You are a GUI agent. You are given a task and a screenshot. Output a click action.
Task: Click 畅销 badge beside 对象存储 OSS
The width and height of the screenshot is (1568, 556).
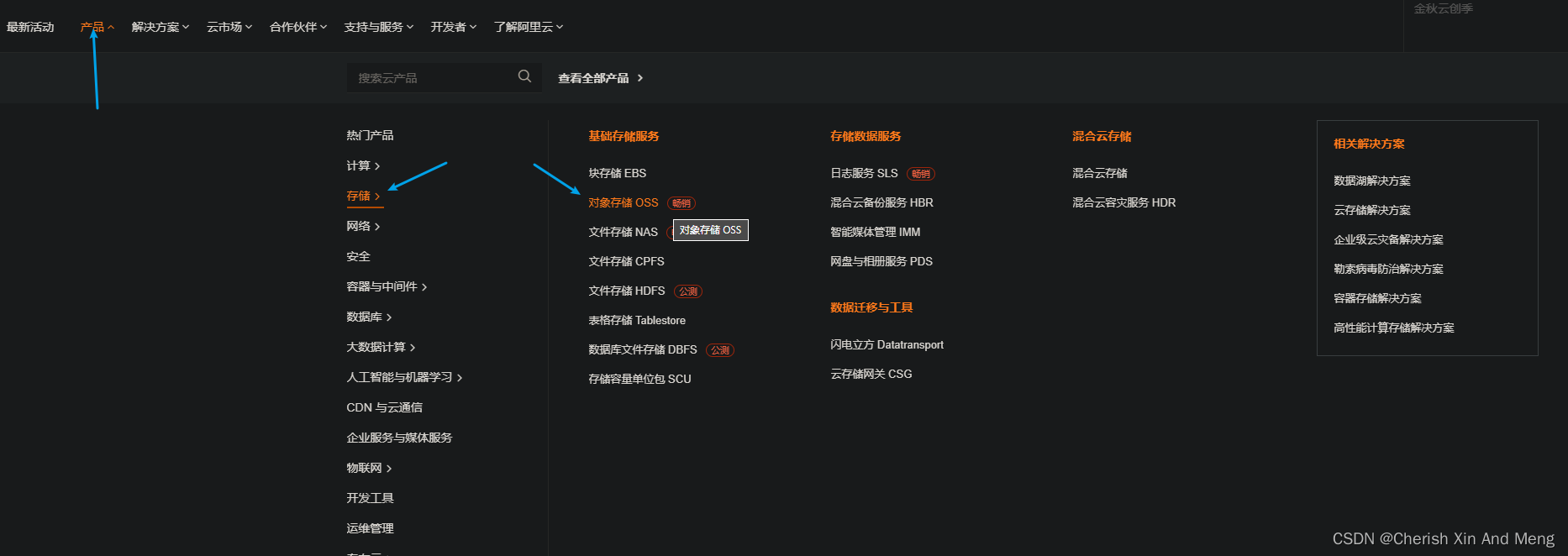coord(681,203)
